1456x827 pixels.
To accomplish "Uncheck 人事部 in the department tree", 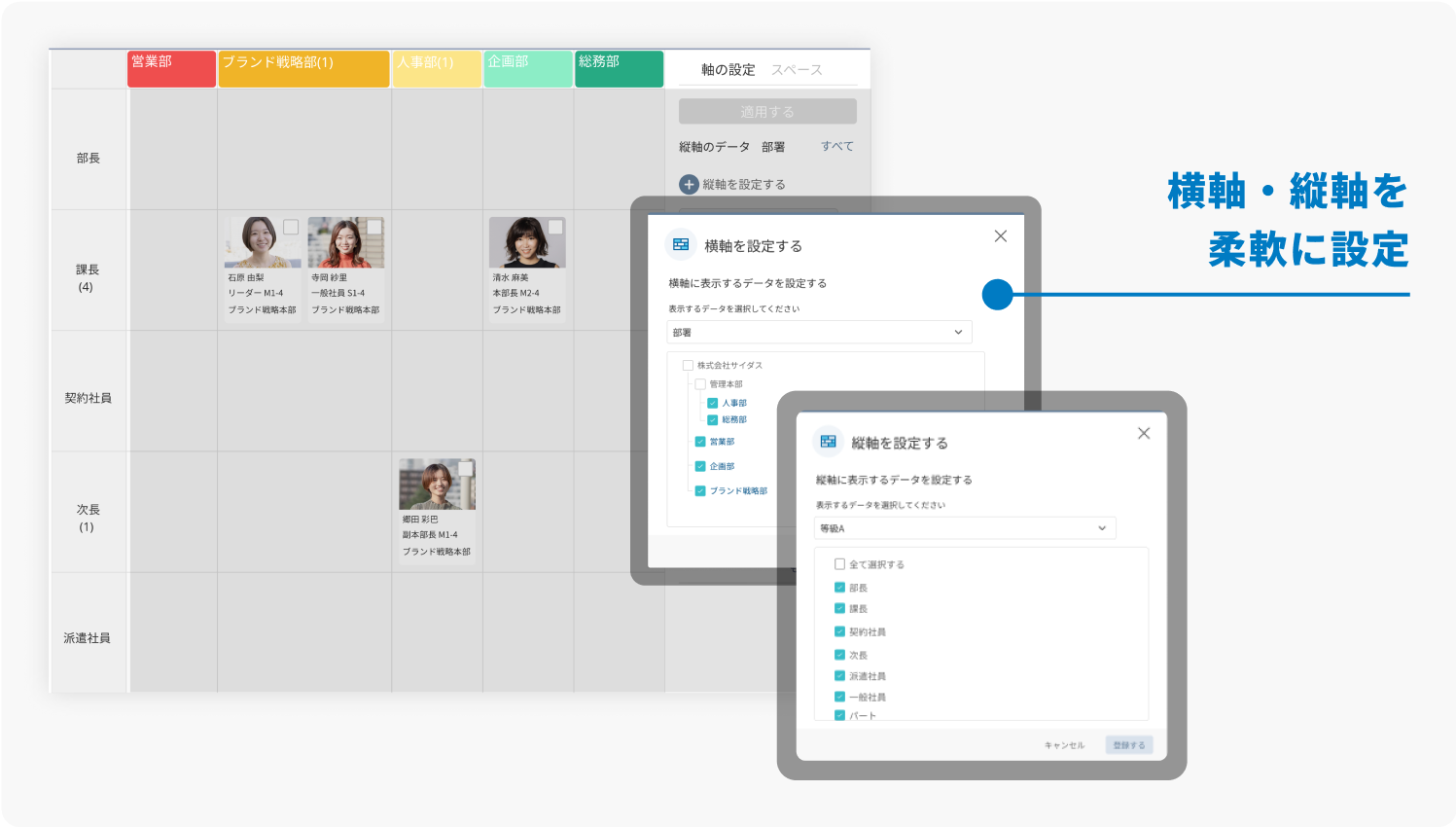I will [x=712, y=403].
